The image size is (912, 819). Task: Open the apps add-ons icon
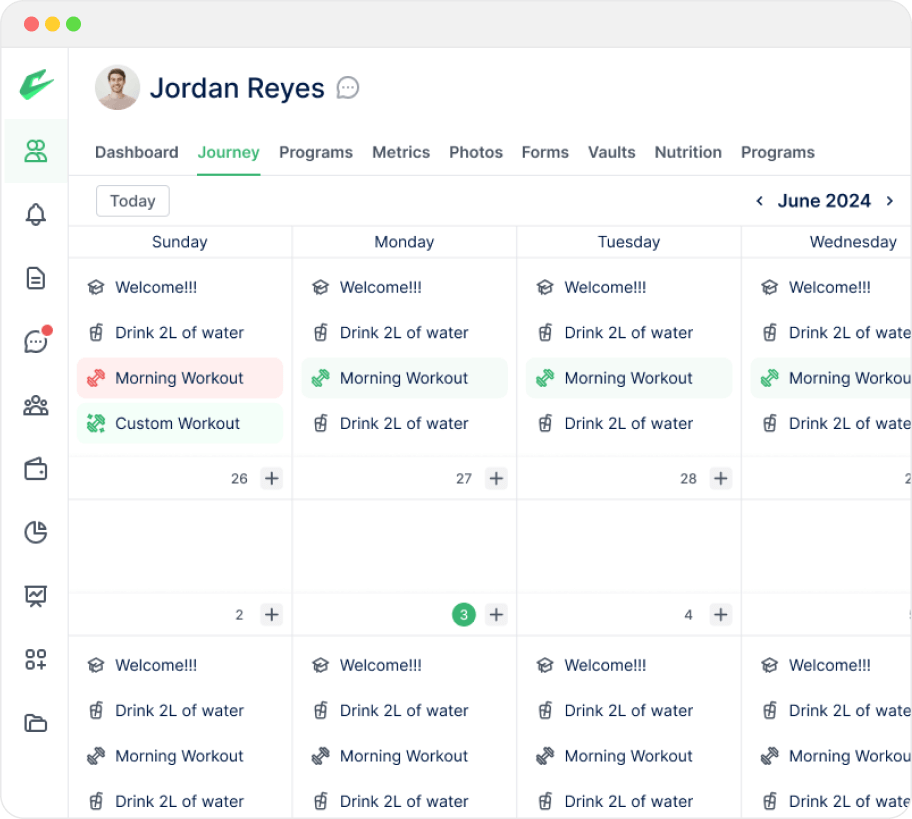click(36, 659)
